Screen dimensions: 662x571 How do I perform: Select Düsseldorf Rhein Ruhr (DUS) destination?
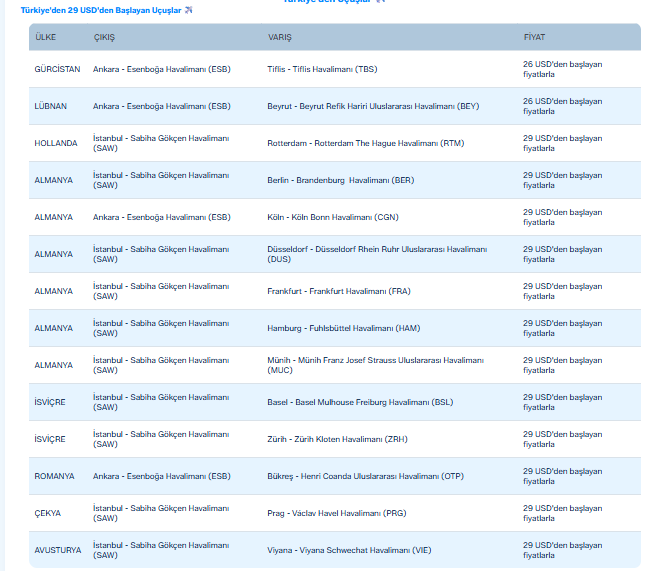pos(377,254)
